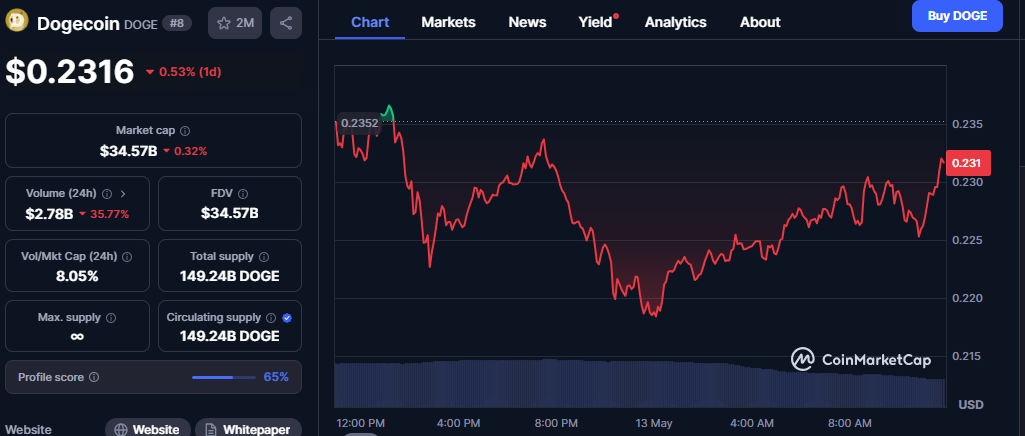Click the $34.57B market cap value

click(128, 151)
